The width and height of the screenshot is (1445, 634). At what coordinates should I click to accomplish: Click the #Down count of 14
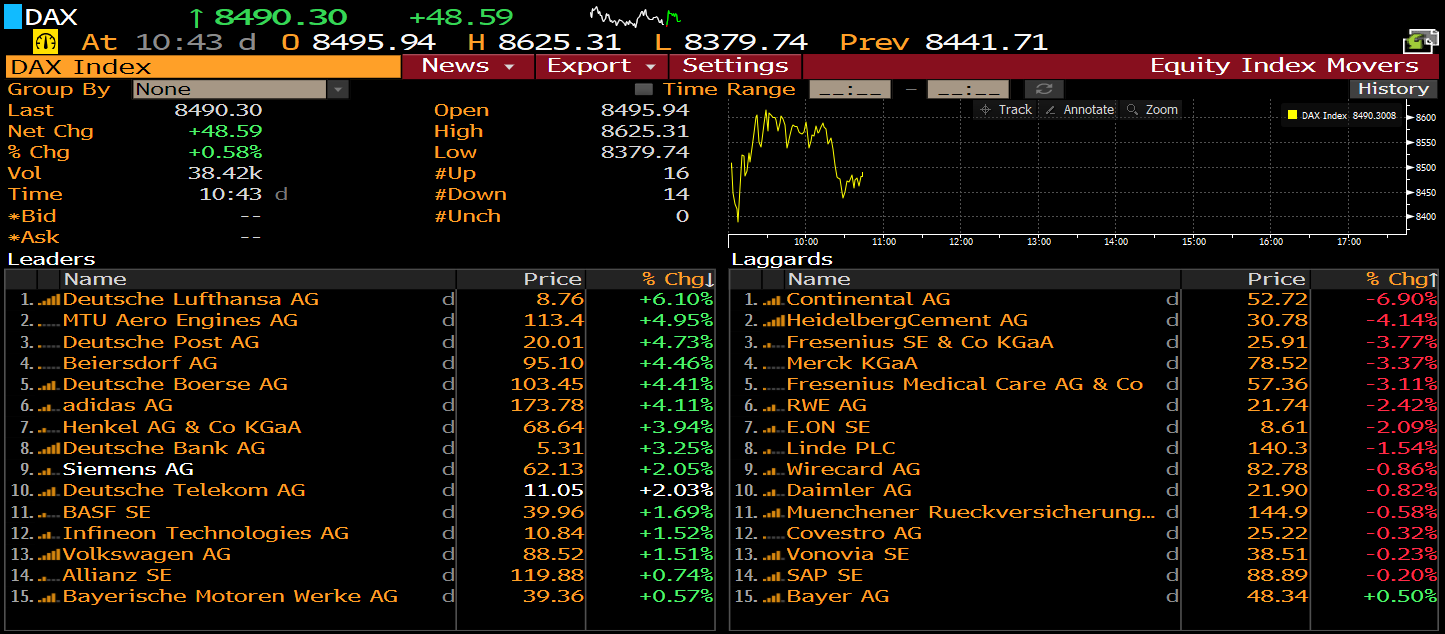click(x=676, y=195)
